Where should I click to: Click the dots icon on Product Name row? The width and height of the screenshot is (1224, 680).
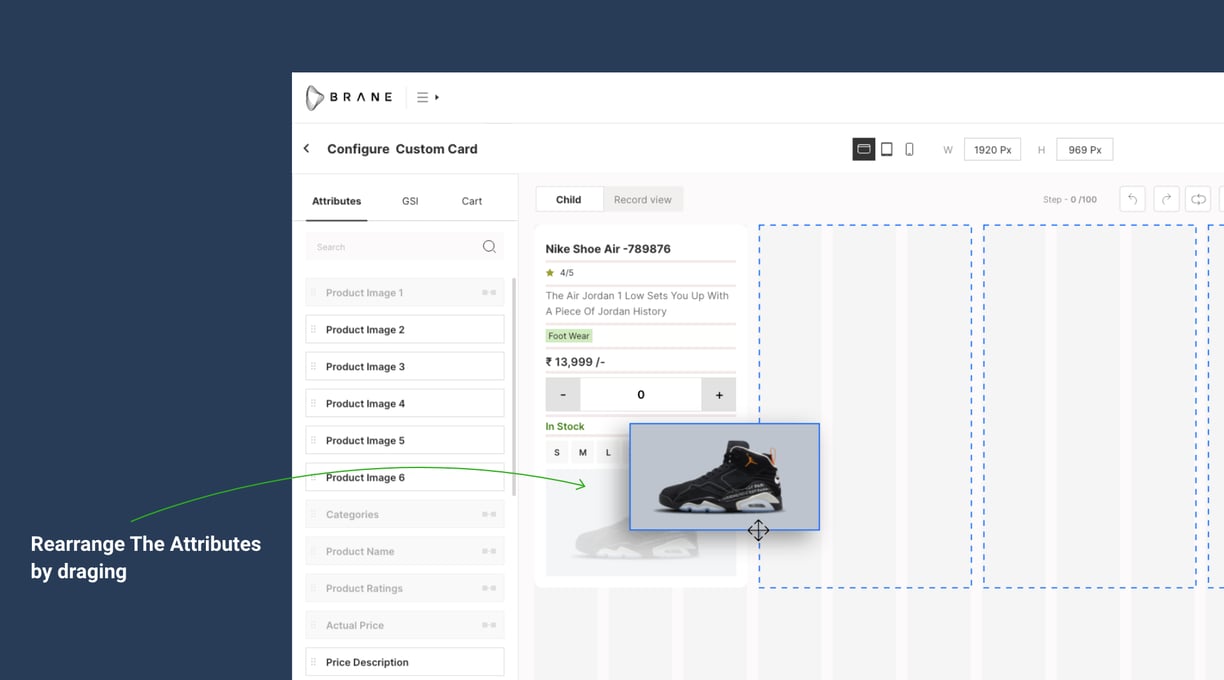(x=489, y=551)
